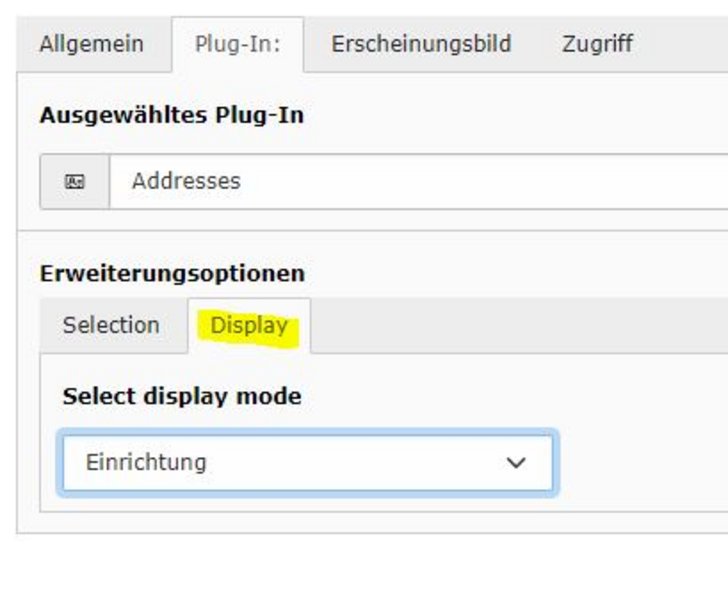728x600 pixels.
Task: Click the Select display mode label
Action: [x=181, y=396]
